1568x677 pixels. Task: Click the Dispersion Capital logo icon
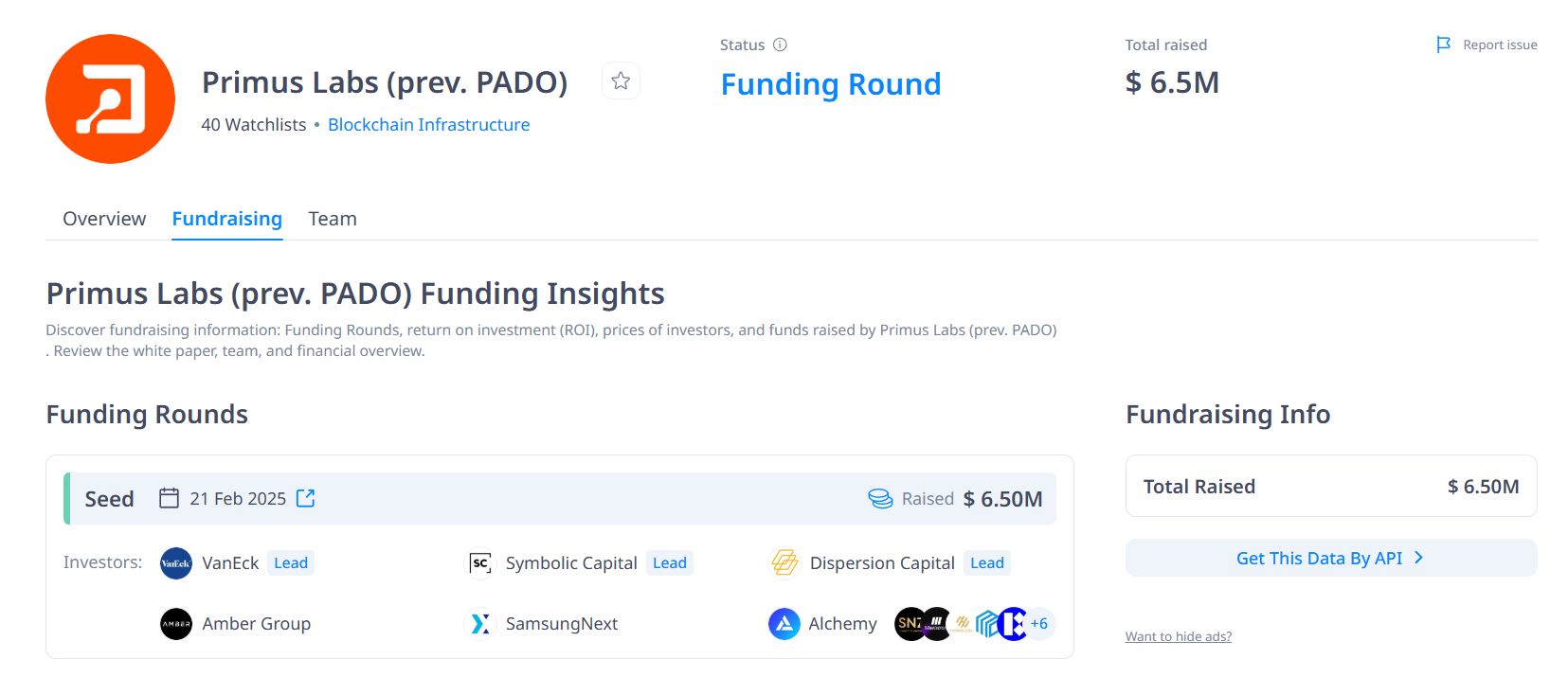[x=784, y=563]
